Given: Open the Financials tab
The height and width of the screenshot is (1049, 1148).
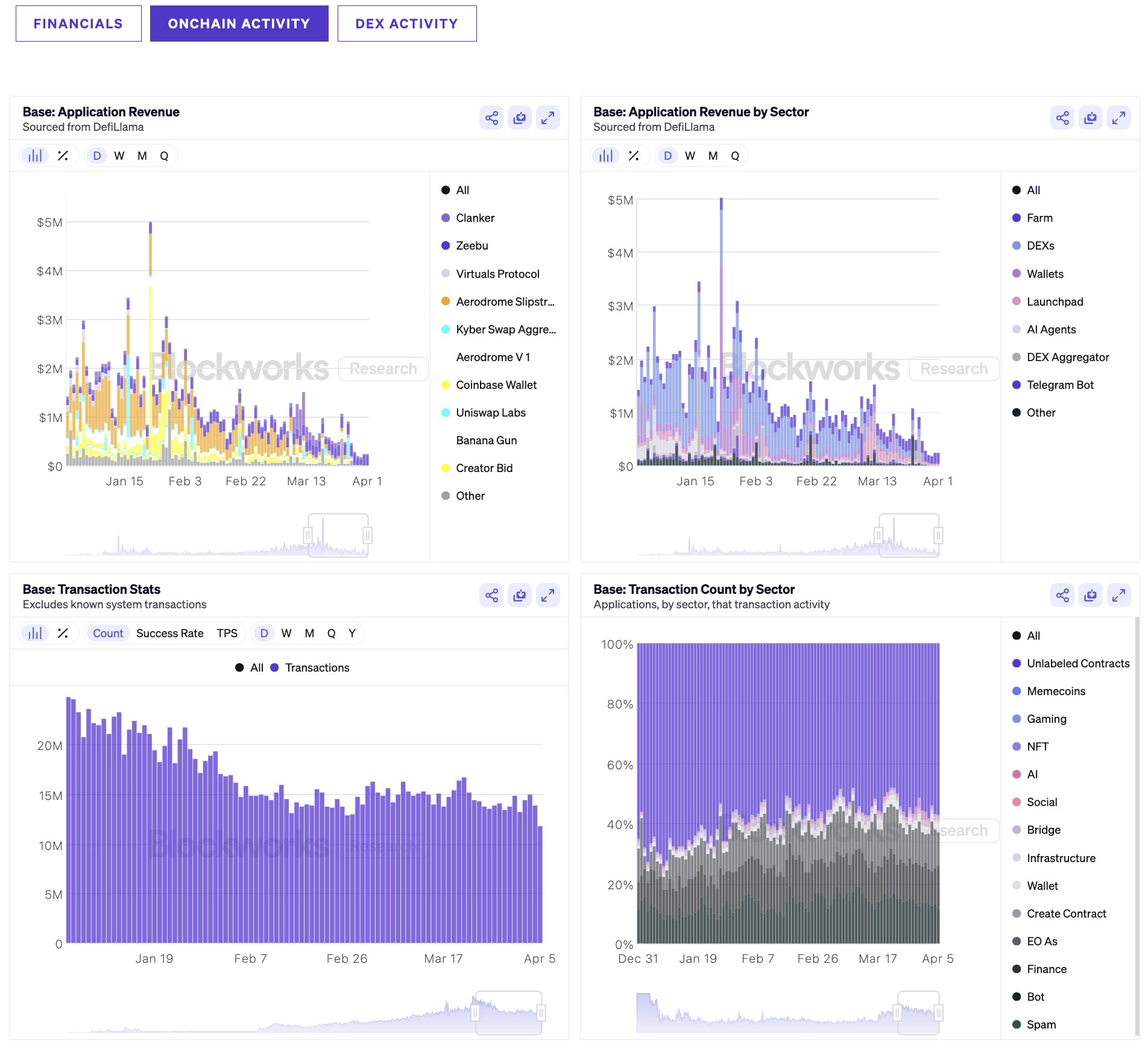Looking at the screenshot, I should (78, 24).
